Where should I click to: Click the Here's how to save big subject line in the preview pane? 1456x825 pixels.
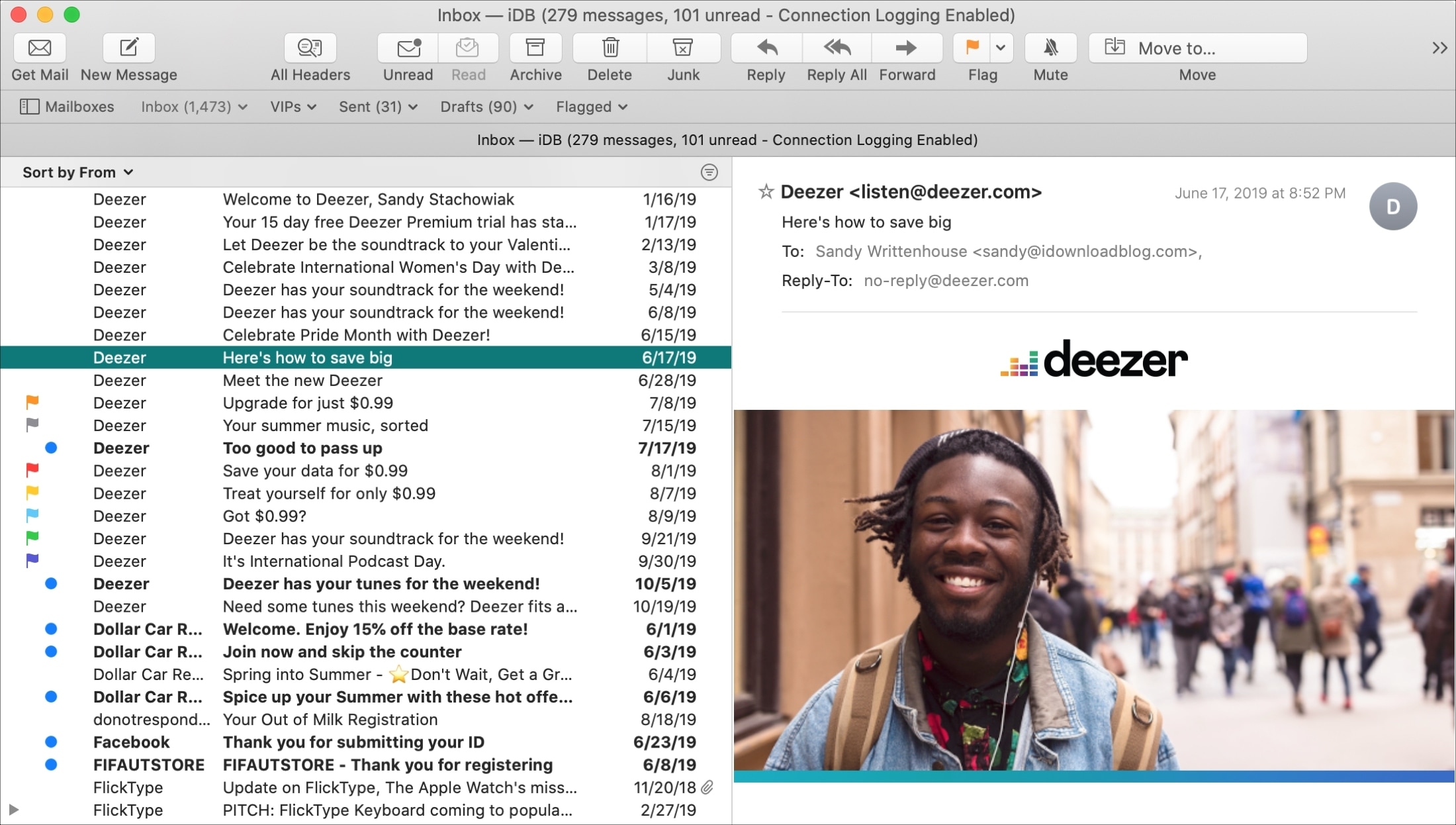(x=866, y=222)
